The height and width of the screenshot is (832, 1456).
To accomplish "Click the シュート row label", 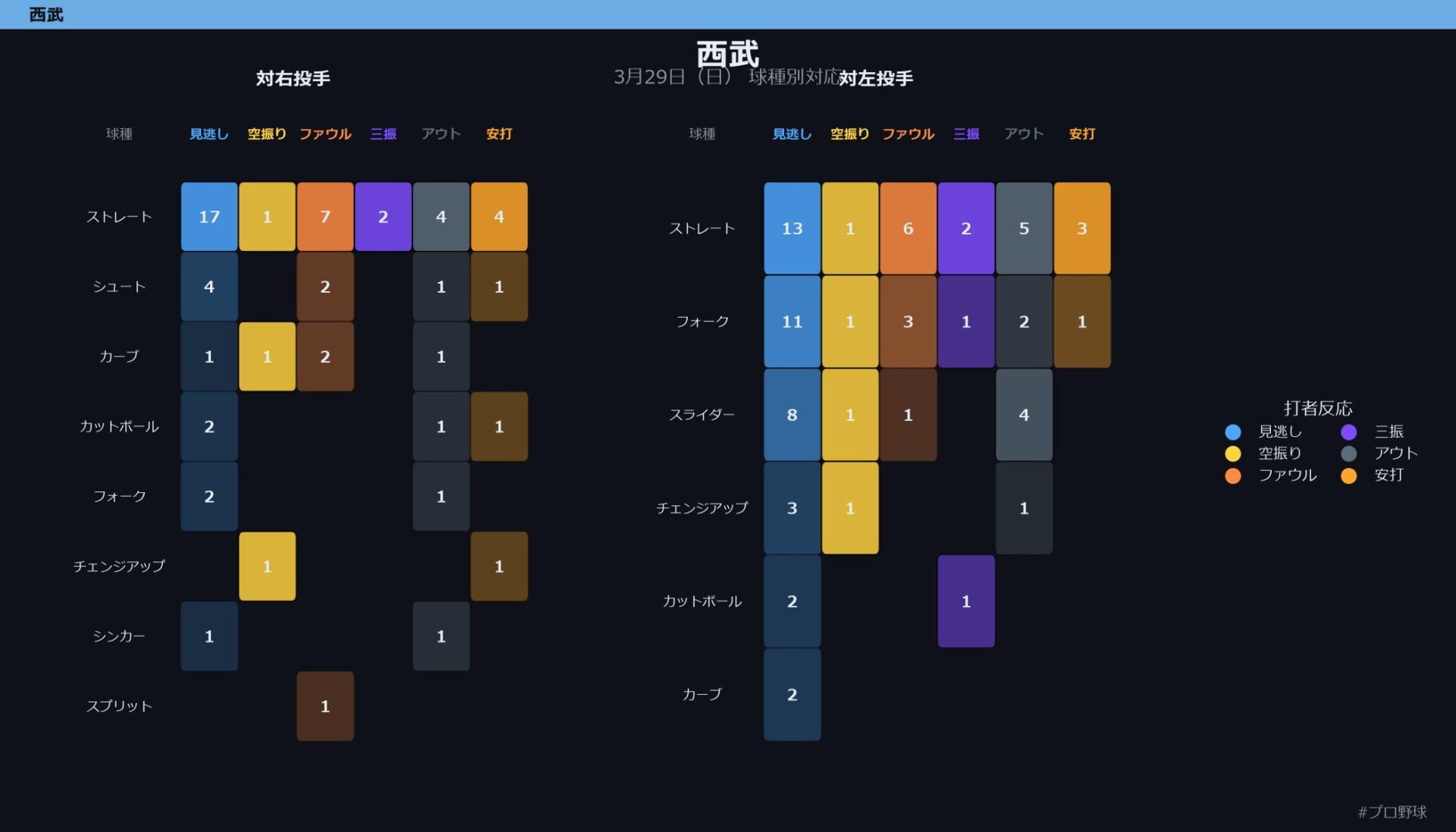I will coord(119,287).
